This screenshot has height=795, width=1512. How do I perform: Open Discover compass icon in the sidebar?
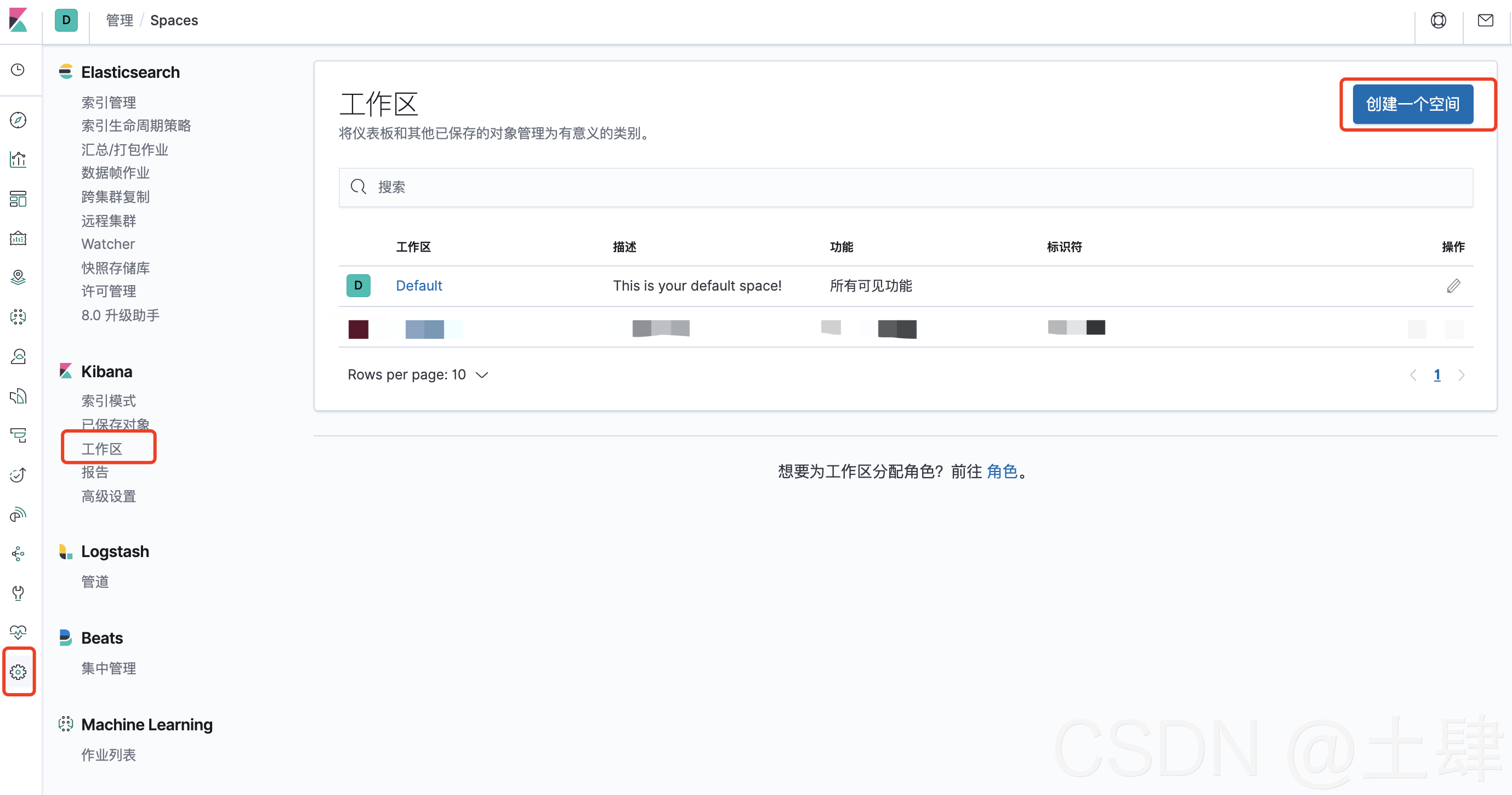(x=18, y=120)
